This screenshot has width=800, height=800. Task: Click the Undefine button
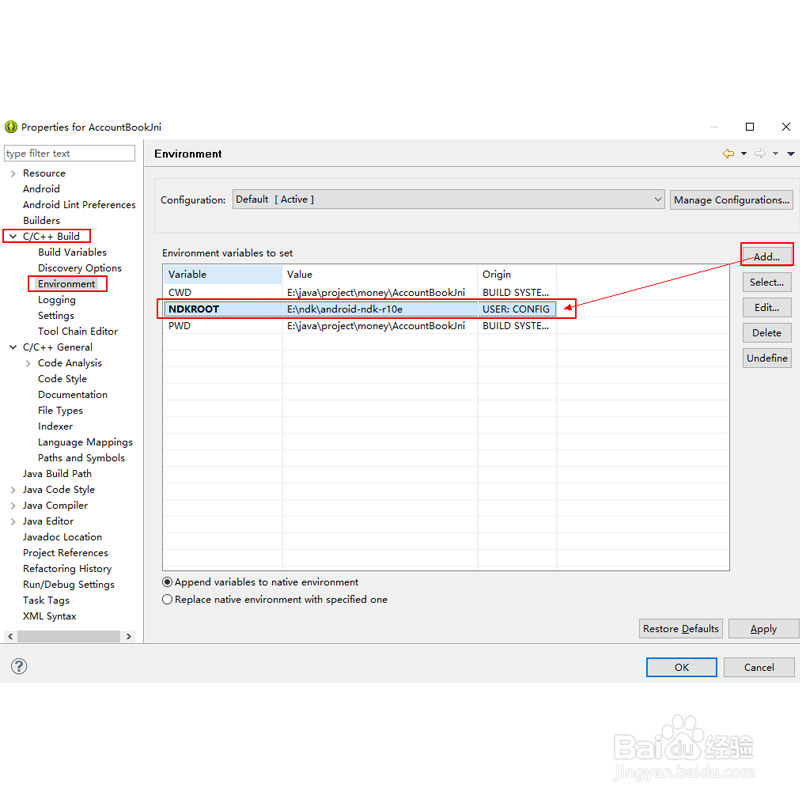(x=767, y=358)
